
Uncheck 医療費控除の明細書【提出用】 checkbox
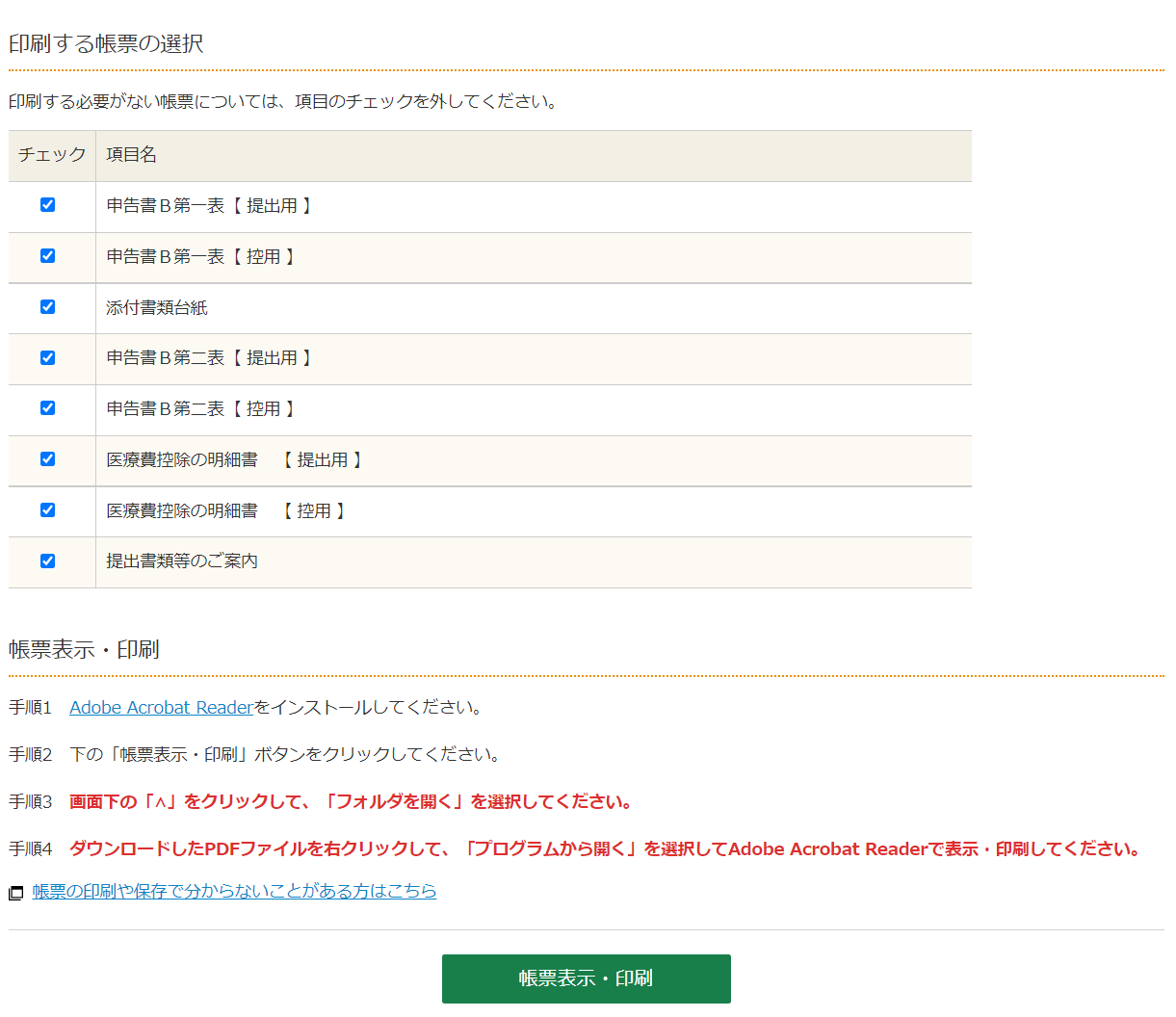point(47,459)
